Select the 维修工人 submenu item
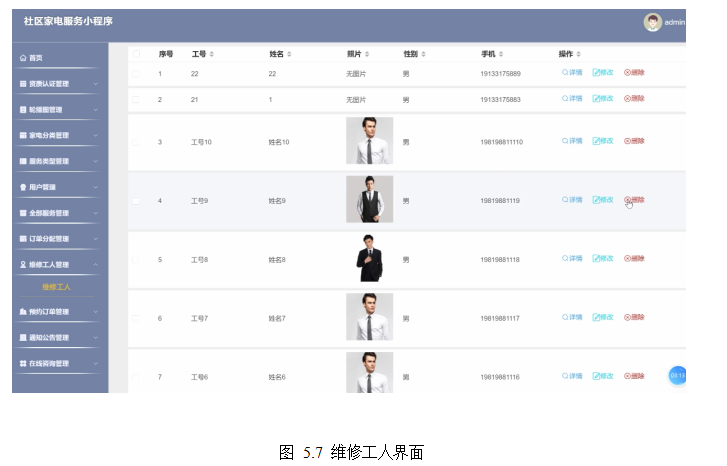Screen dimensions: 727x466 tap(57, 287)
